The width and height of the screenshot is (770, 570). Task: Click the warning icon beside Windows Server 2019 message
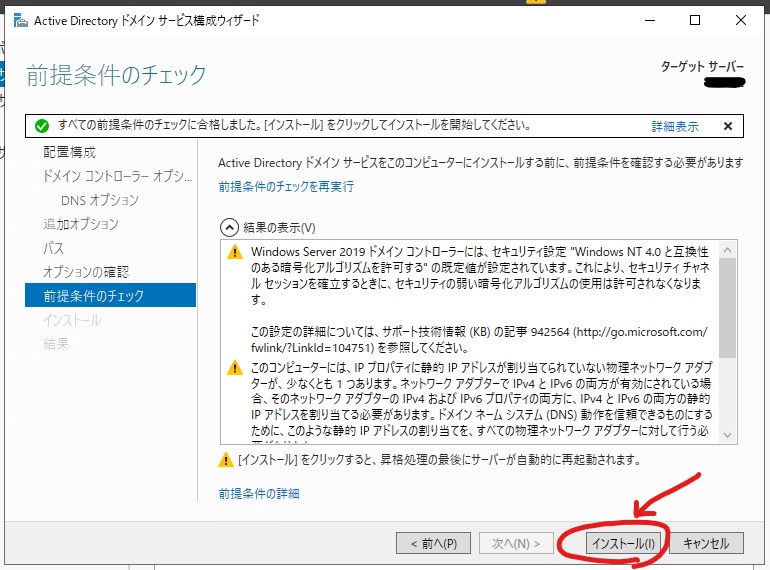[x=235, y=252]
